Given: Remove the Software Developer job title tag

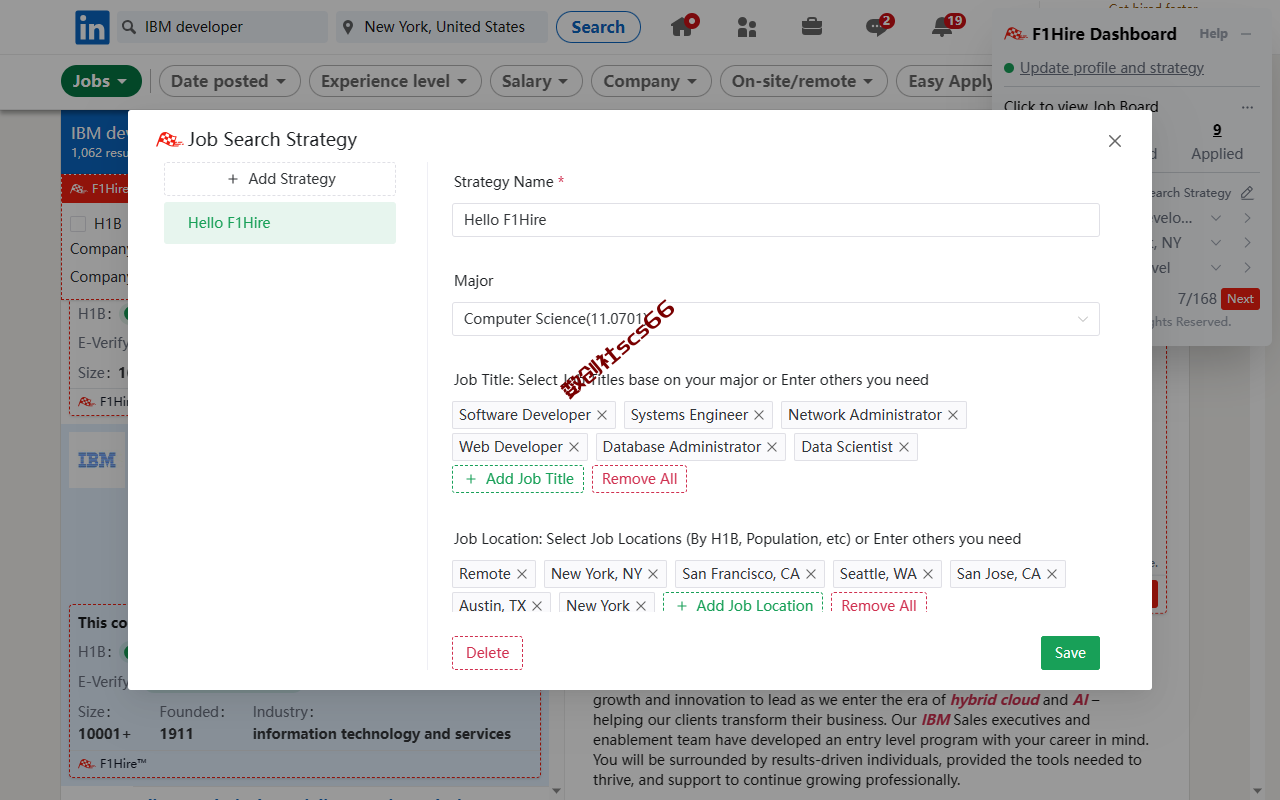Looking at the screenshot, I should (602, 415).
